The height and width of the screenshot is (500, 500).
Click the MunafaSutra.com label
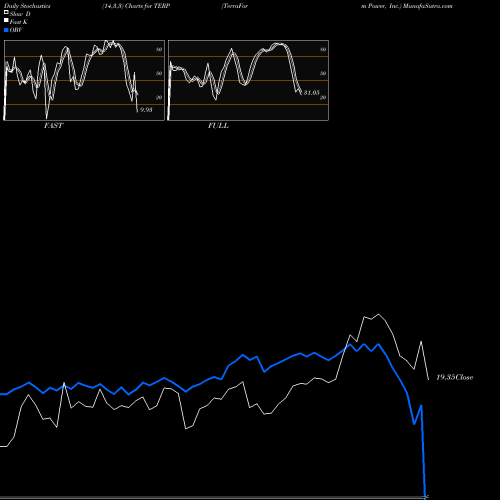[x=428, y=6]
